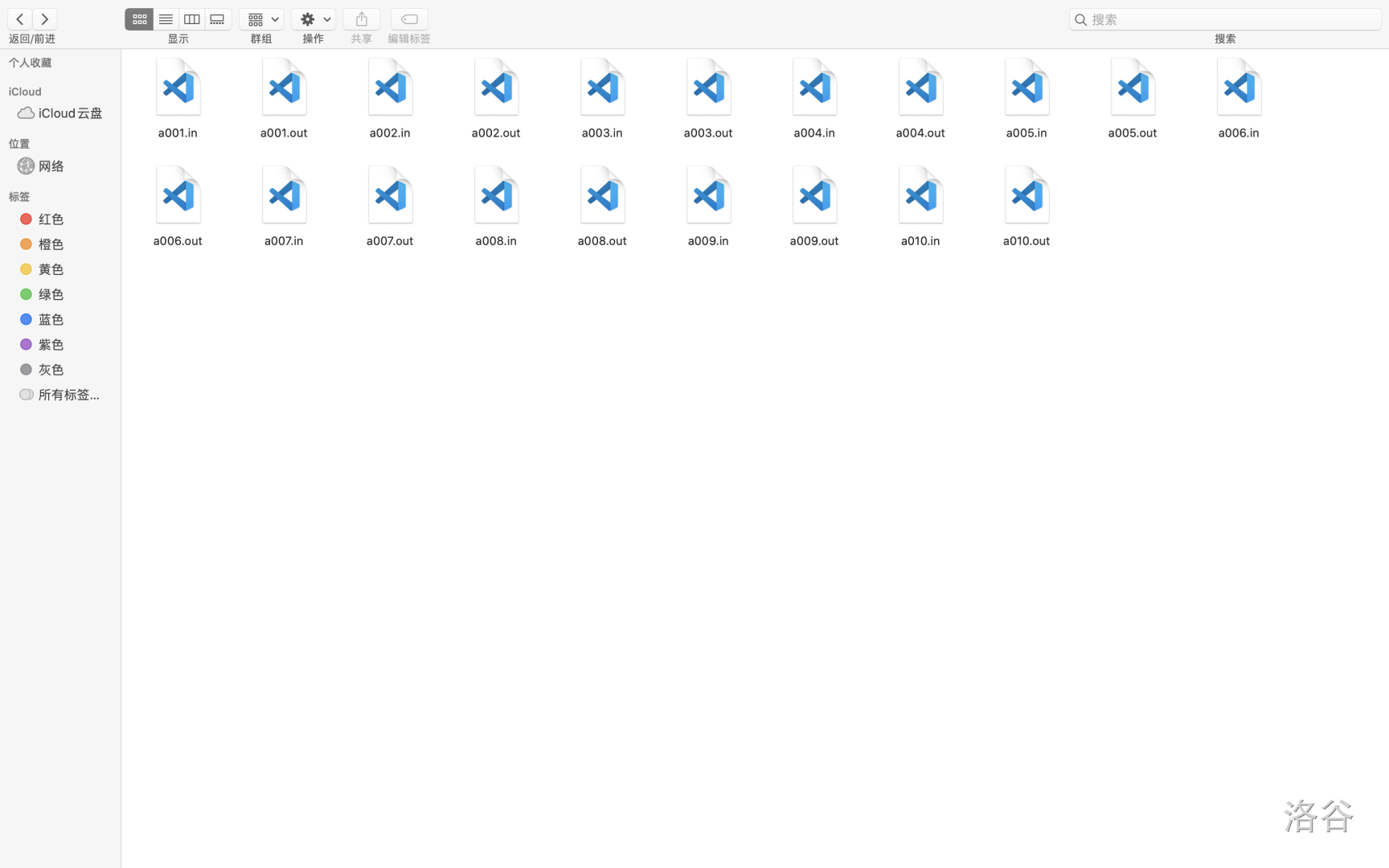1389x868 pixels.
Task: Switch to list view
Action: click(x=166, y=19)
